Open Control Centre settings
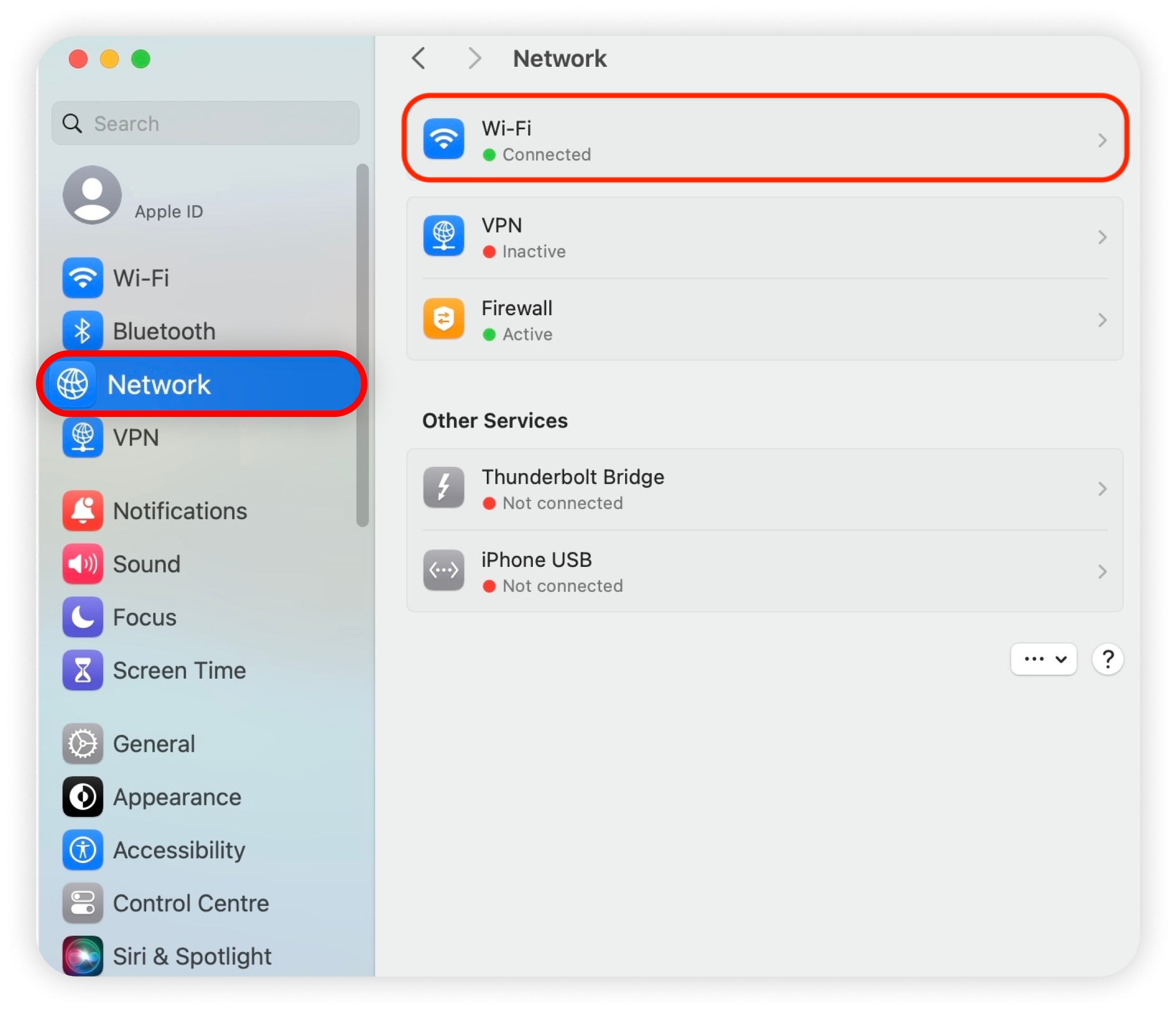Screen dimensions: 1176x1013 tap(190, 903)
